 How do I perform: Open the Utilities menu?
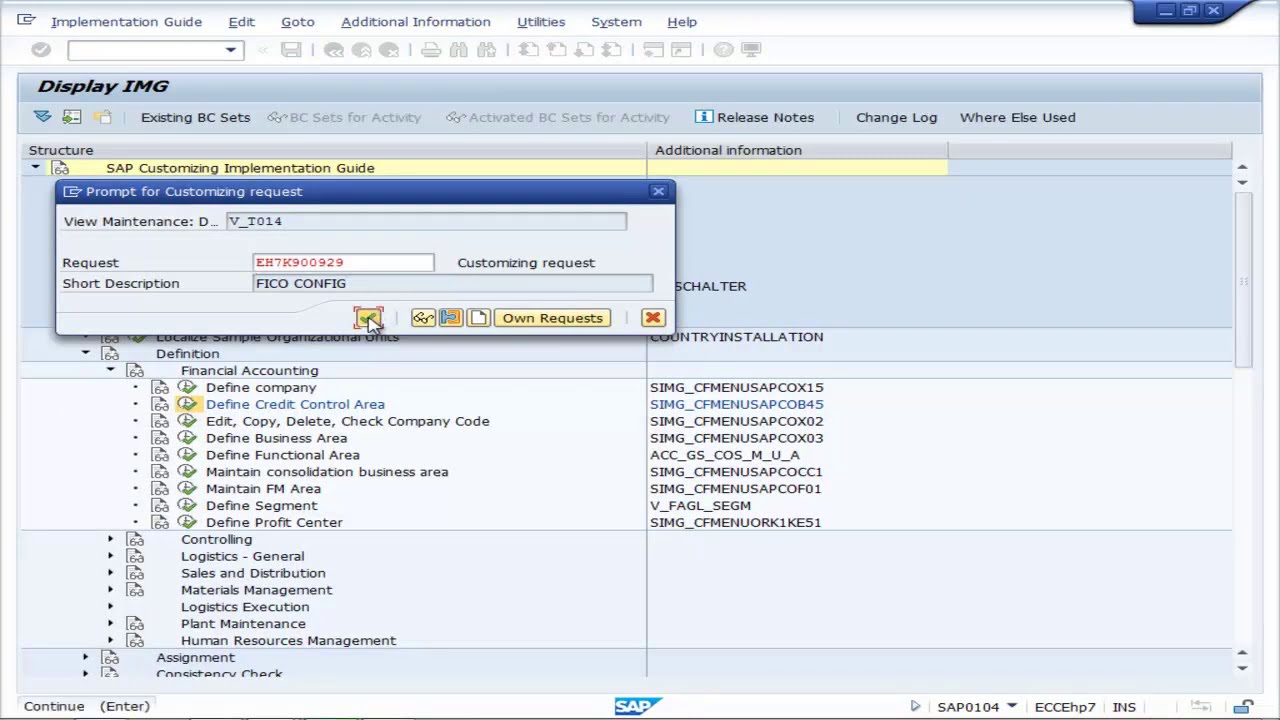coord(541,21)
